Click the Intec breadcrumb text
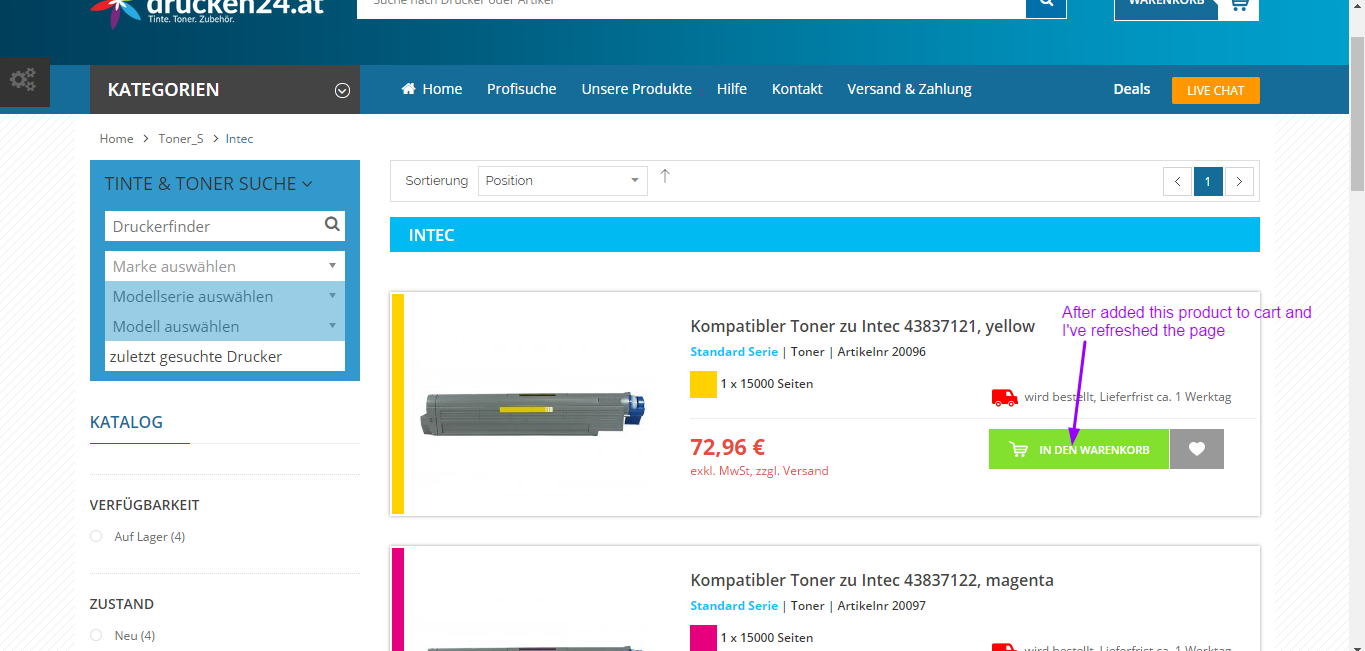Viewport: 1365px width, 651px height. [x=239, y=139]
